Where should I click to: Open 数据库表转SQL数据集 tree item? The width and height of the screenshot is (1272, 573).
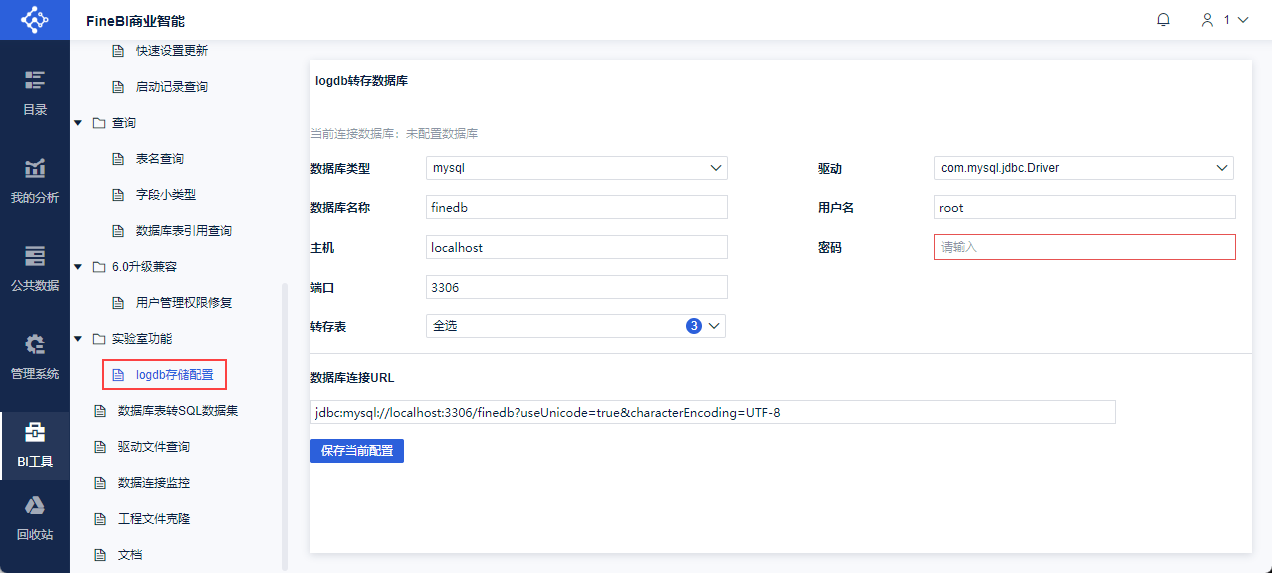[178, 411]
